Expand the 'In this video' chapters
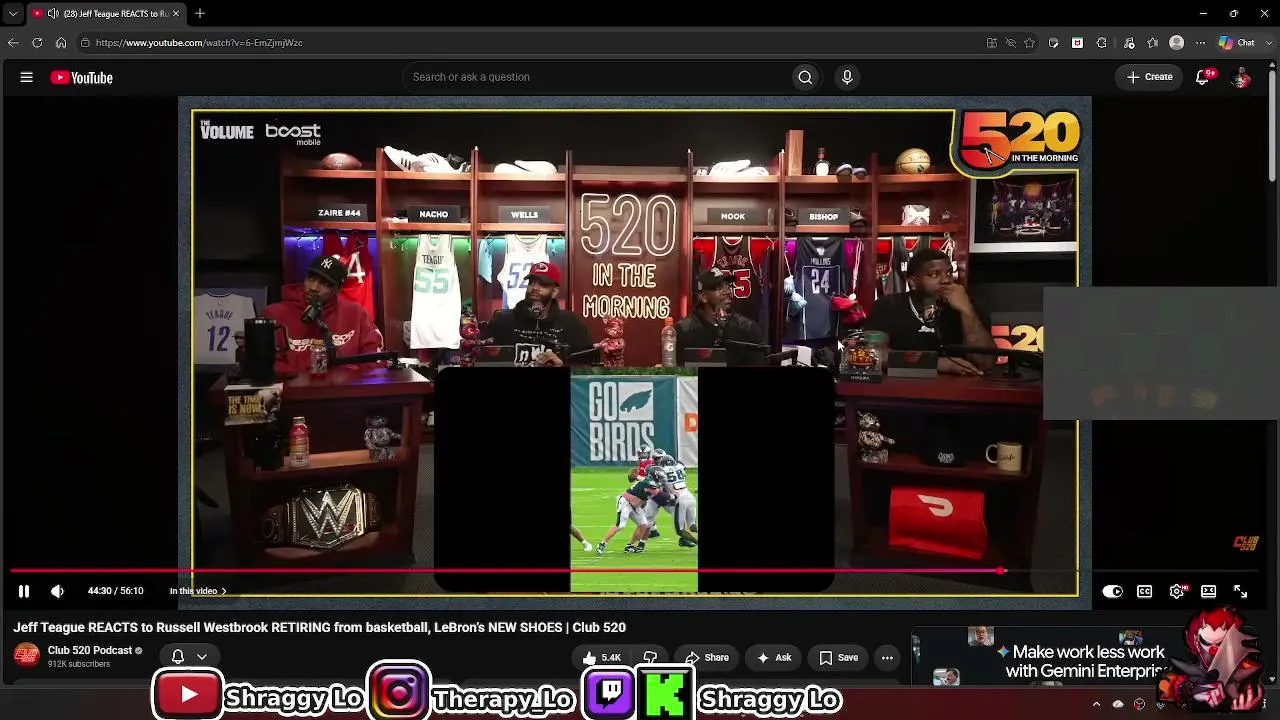This screenshot has height=720, width=1280. [197, 591]
